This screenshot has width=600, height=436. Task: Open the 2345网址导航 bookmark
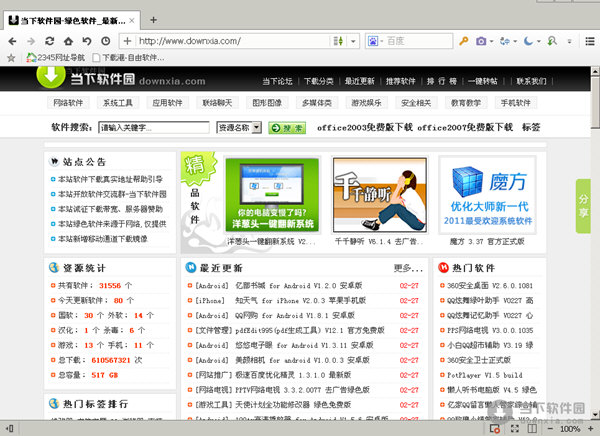(x=55, y=57)
